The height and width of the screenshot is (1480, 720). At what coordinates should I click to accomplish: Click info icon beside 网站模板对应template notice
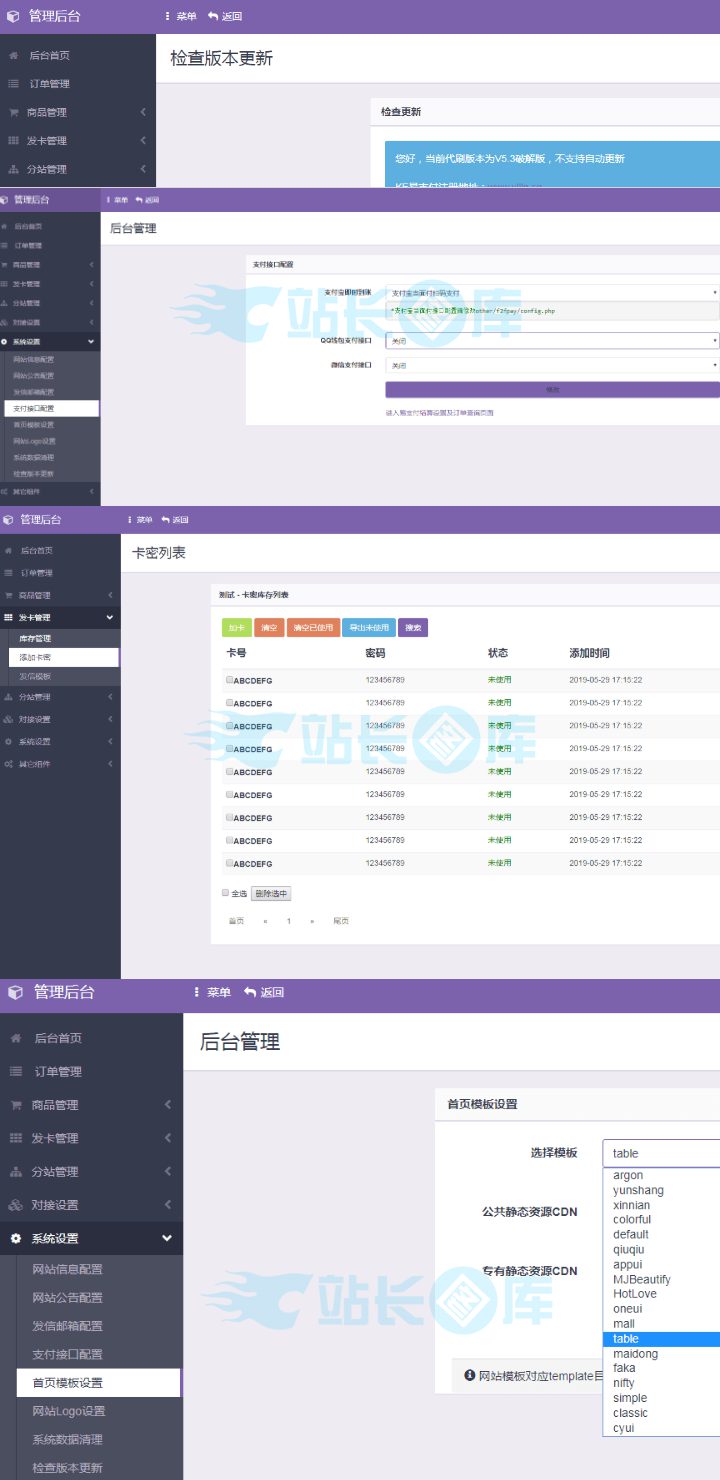pos(470,1376)
